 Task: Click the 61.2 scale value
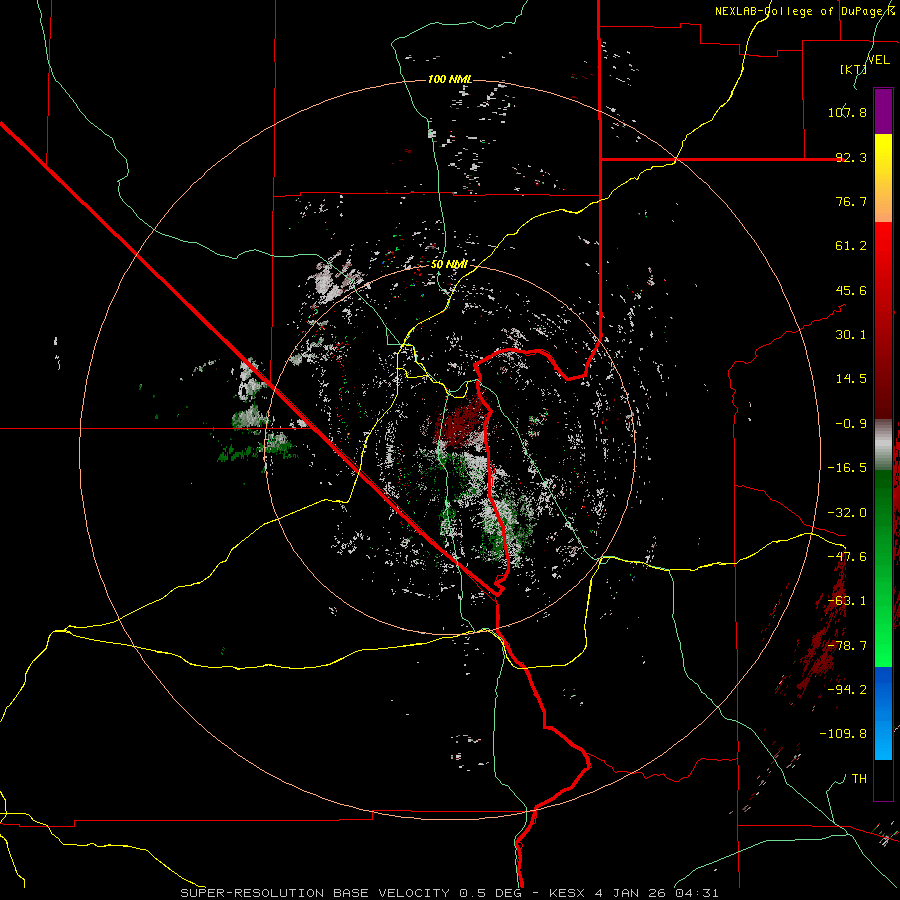tap(851, 246)
